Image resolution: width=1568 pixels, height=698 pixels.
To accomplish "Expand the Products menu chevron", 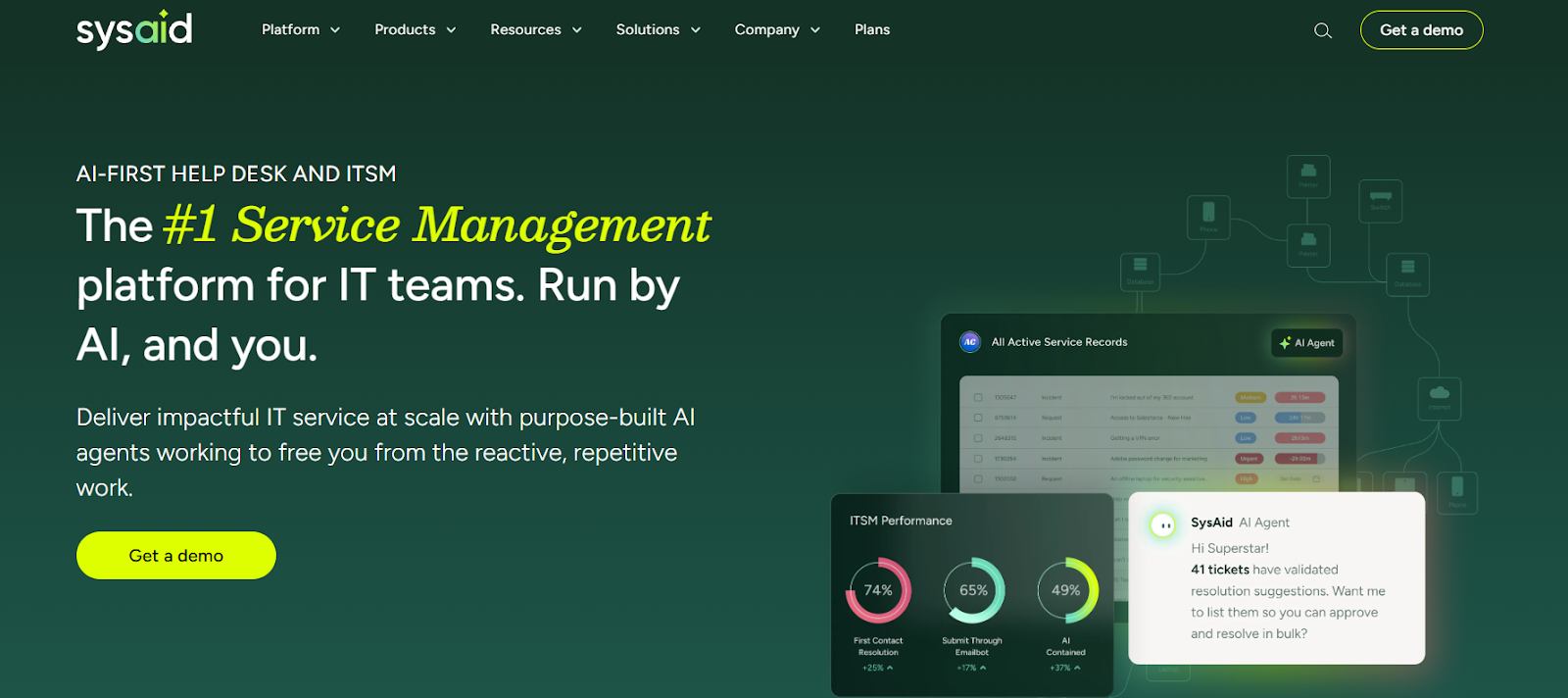I will click(x=451, y=30).
